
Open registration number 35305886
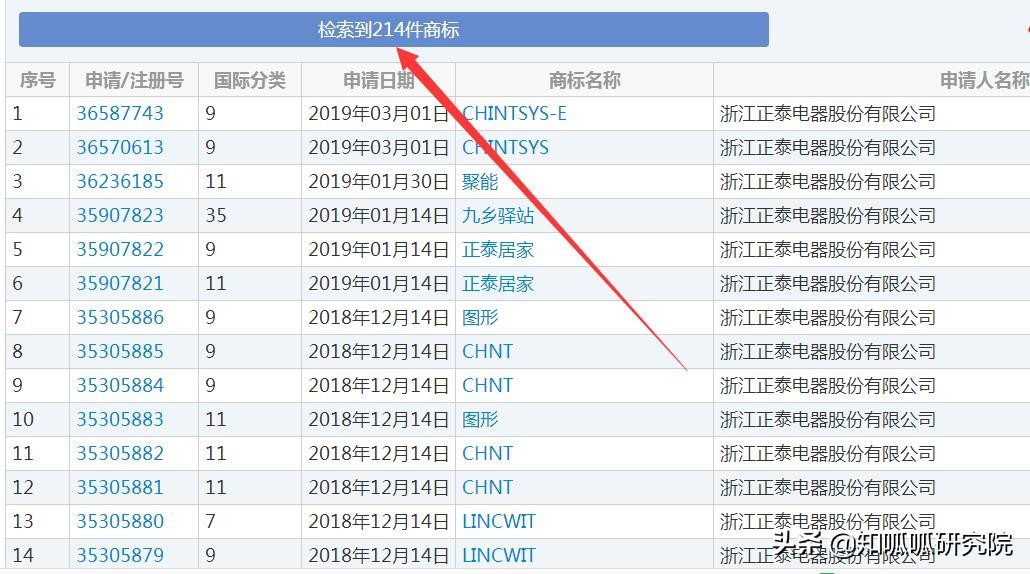120,318
